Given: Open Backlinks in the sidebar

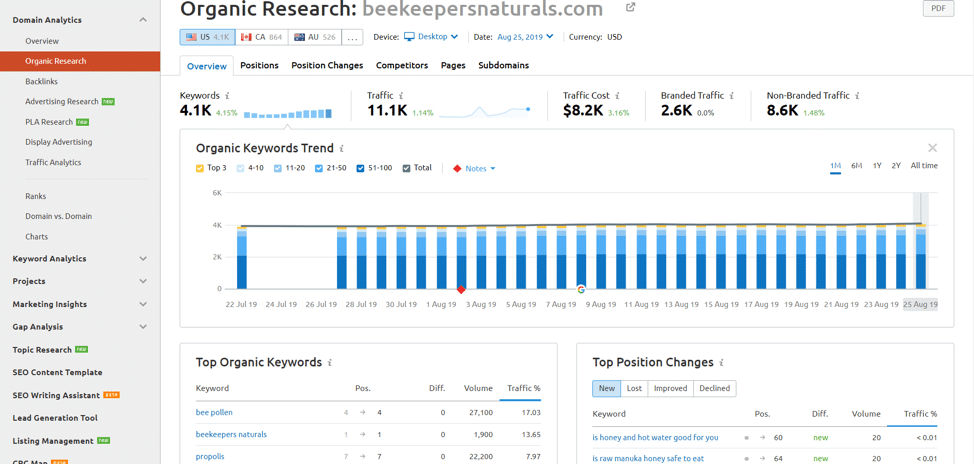Looking at the screenshot, I should pos(42,81).
